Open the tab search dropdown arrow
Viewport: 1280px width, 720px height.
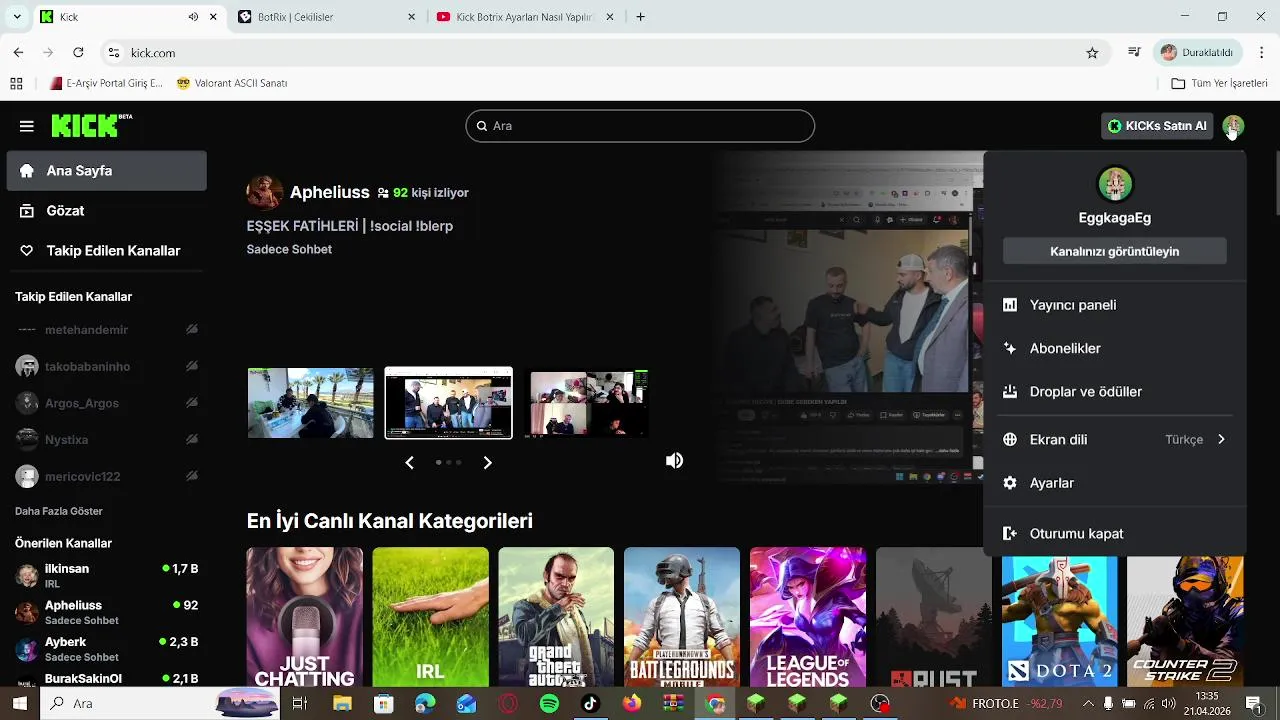tap(18, 17)
